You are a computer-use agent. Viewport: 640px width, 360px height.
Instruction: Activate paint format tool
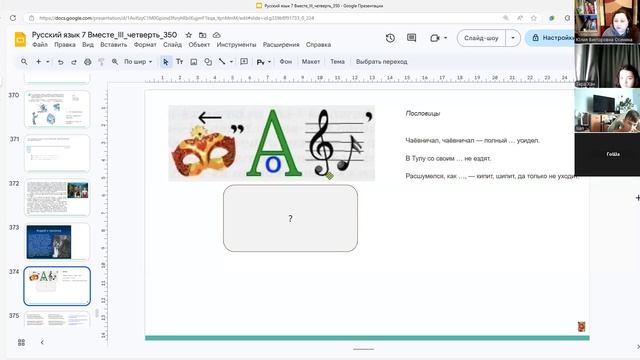pyautogui.click(x=101, y=62)
